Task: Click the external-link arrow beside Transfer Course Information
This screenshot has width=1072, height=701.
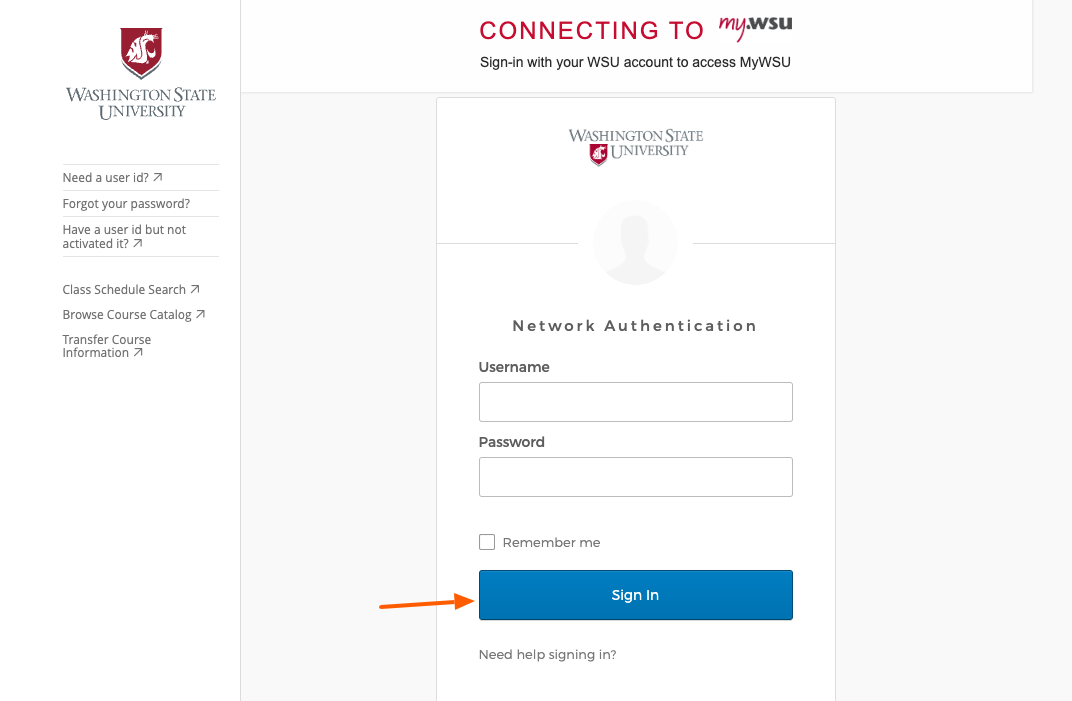Action: [138, 352]
